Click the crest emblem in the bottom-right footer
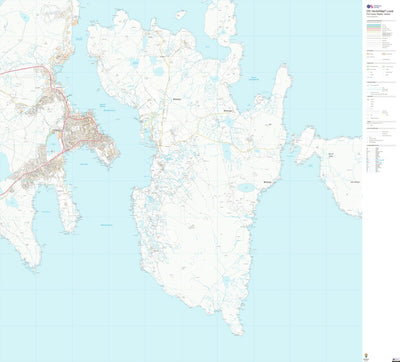400x362 pixels. 366,356
